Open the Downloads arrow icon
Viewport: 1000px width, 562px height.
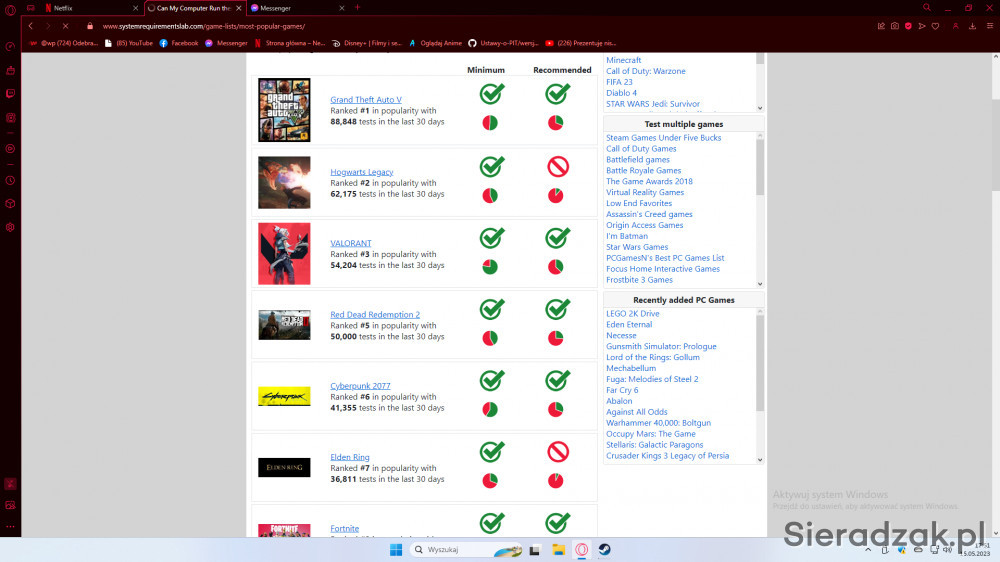pyautogui.click(x=972, y=26)
